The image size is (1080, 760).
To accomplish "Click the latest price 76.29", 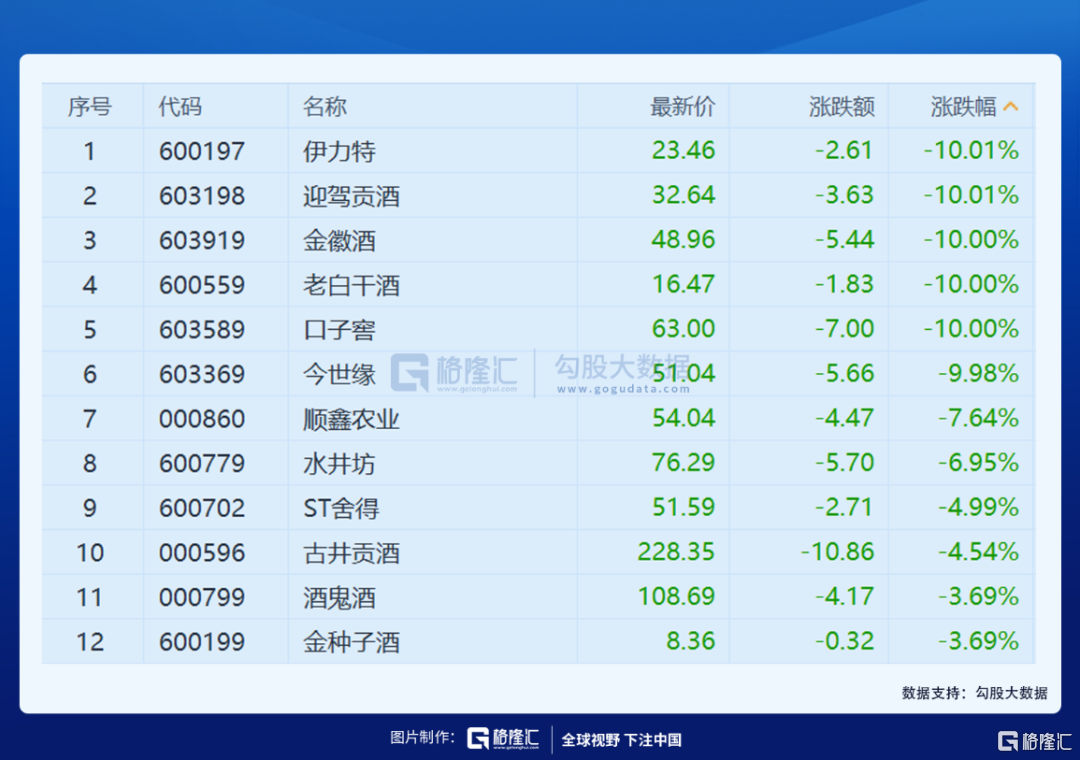I will [683, 462].
